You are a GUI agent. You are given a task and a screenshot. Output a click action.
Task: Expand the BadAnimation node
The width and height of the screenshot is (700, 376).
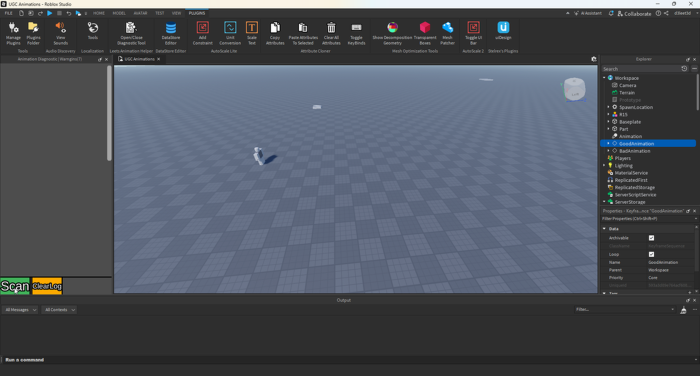tap(608, 151)
